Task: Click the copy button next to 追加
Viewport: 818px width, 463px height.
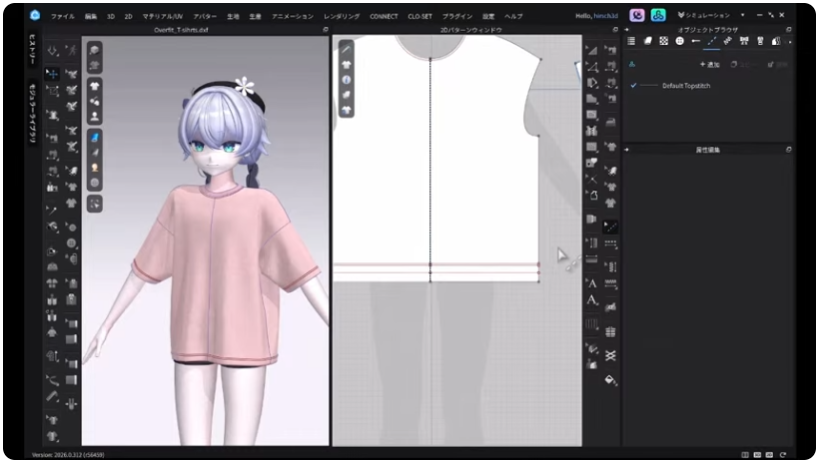Action: click(744, 65)
